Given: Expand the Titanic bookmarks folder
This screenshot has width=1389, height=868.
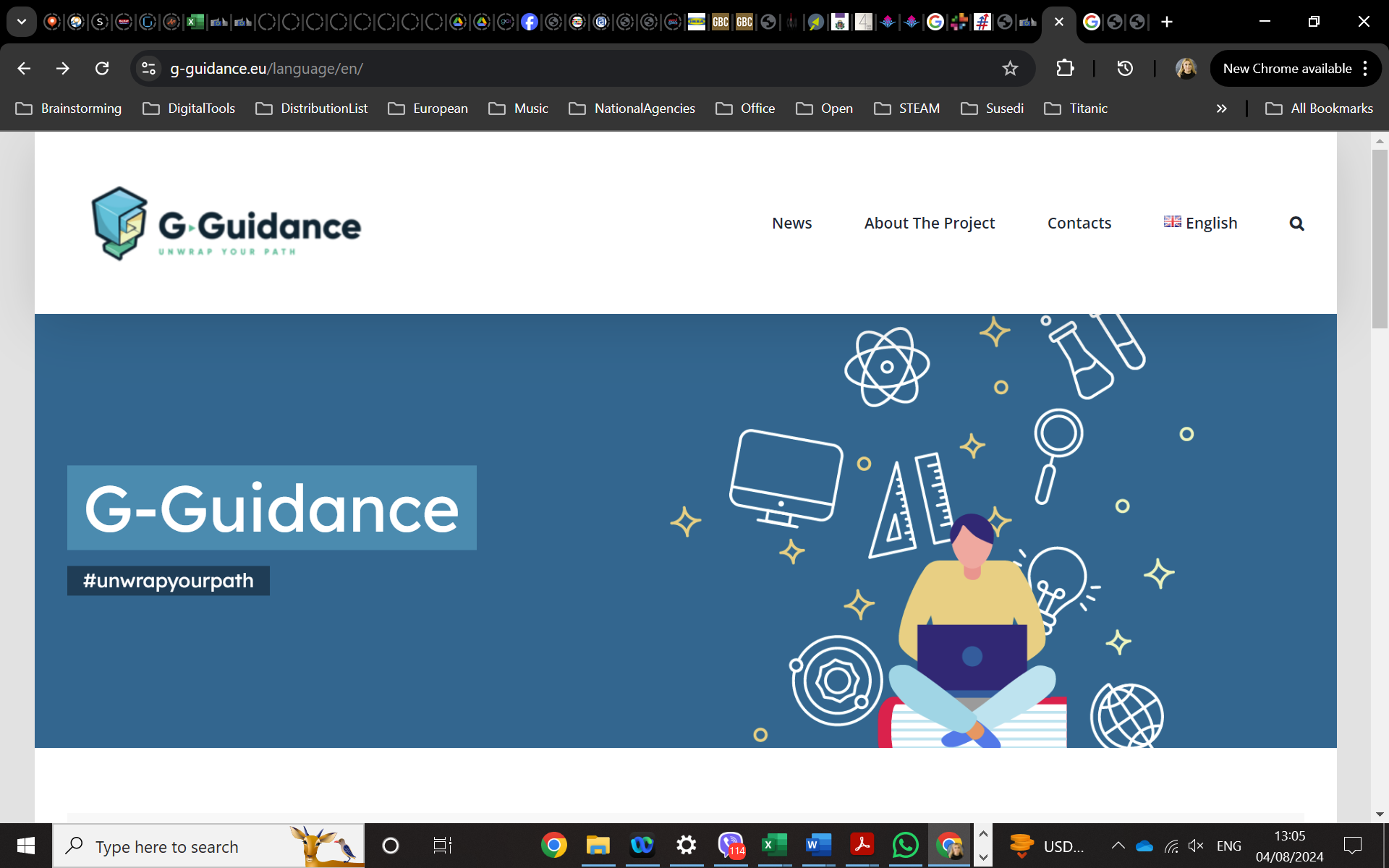Looking at the screenshot, I should coord(1076,109).
